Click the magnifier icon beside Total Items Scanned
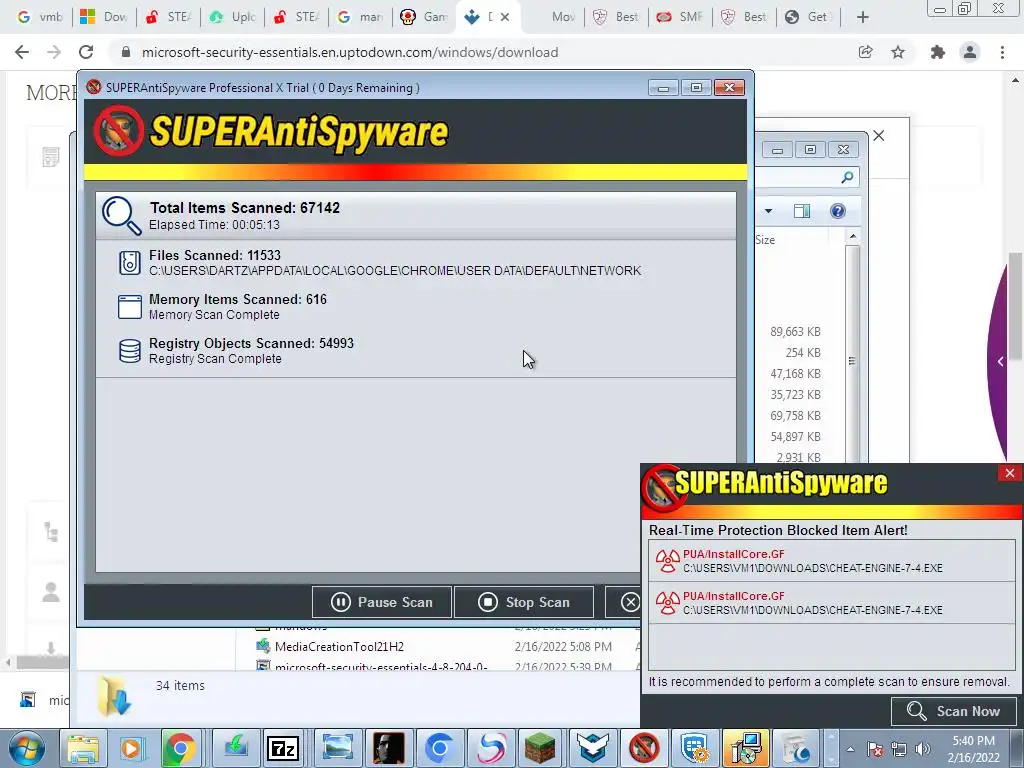The image size is (1024, 768). click(121, 216)
